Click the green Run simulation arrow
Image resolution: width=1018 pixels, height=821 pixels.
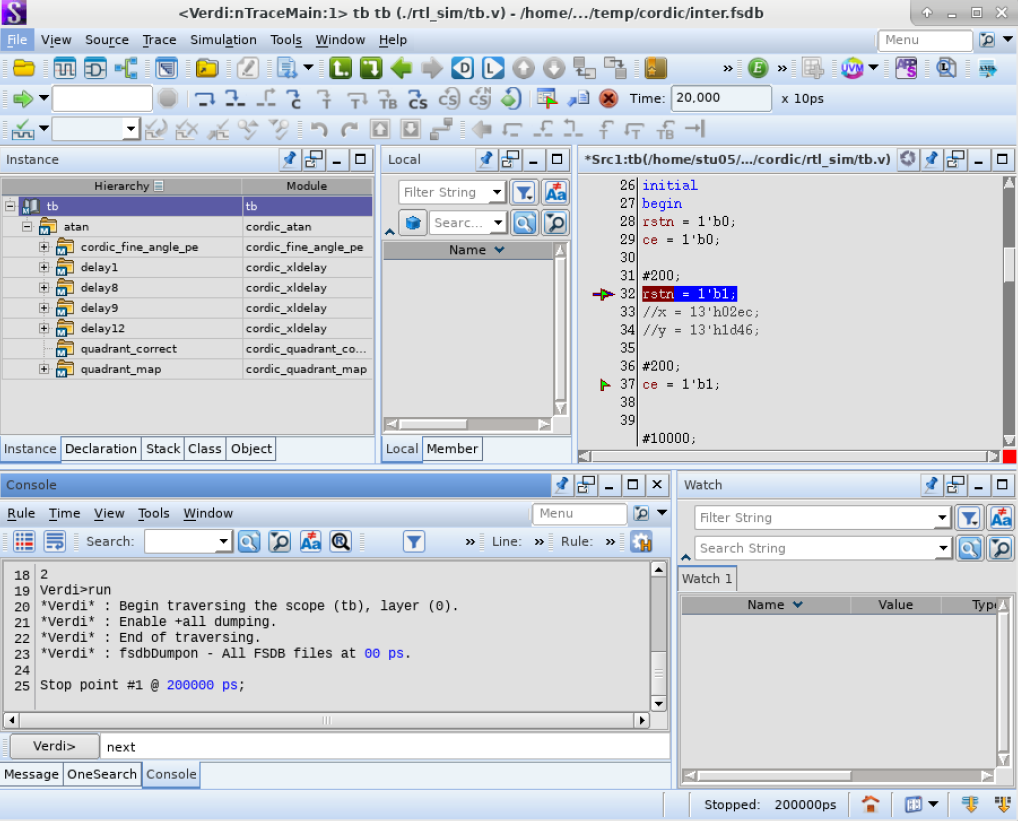coord(23,99)
